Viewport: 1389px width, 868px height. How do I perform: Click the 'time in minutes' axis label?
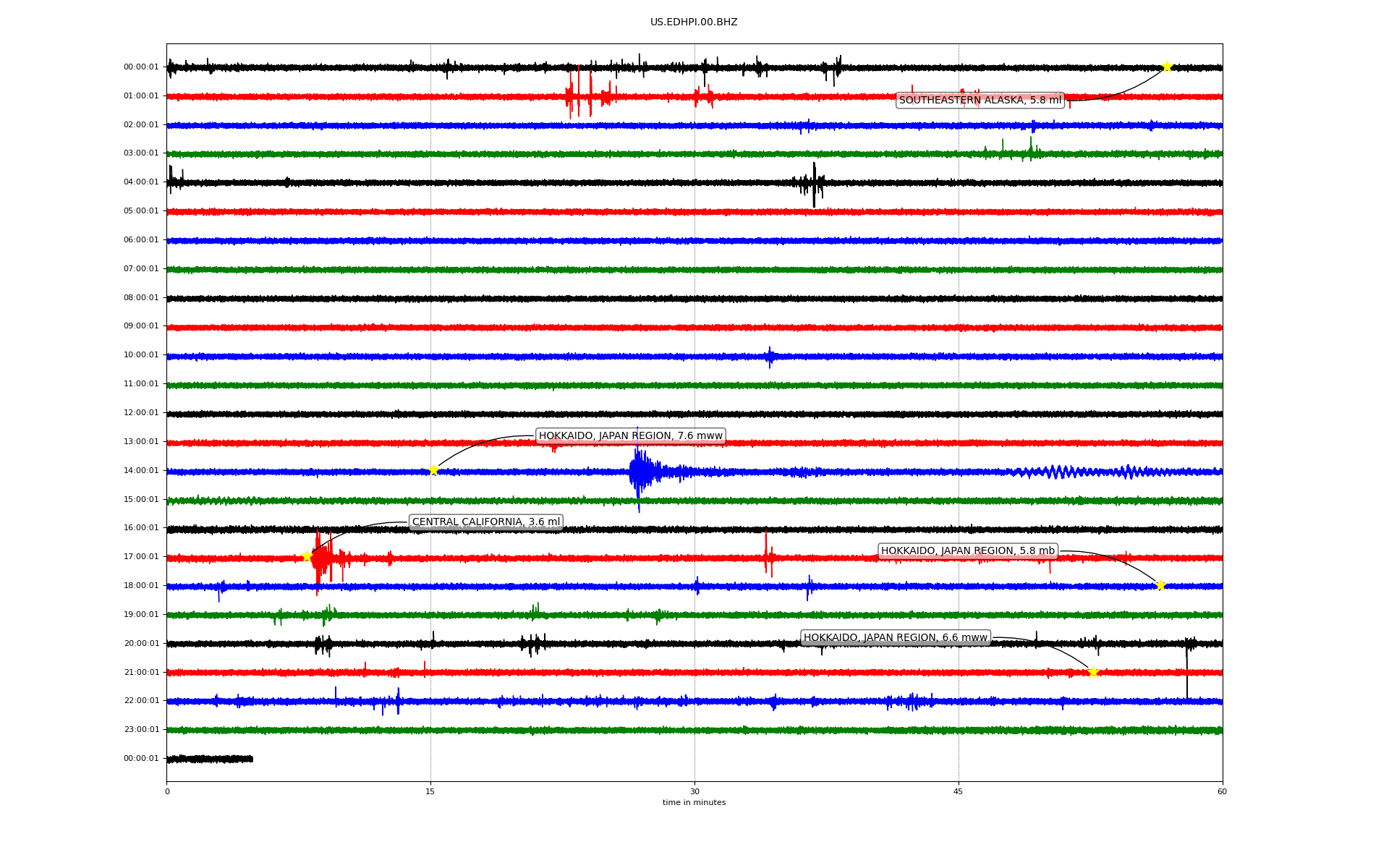pos(694,803)
